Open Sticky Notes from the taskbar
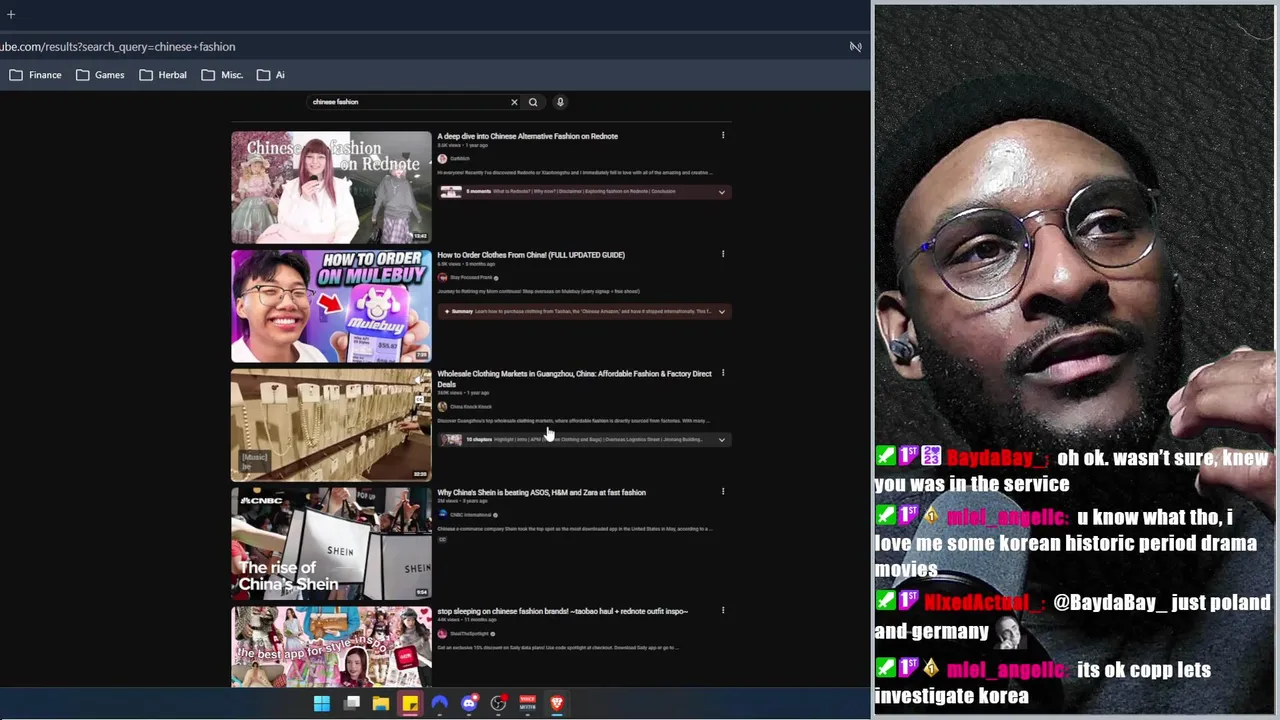Viewport: 1280px width, 720px height. [410, 704]
